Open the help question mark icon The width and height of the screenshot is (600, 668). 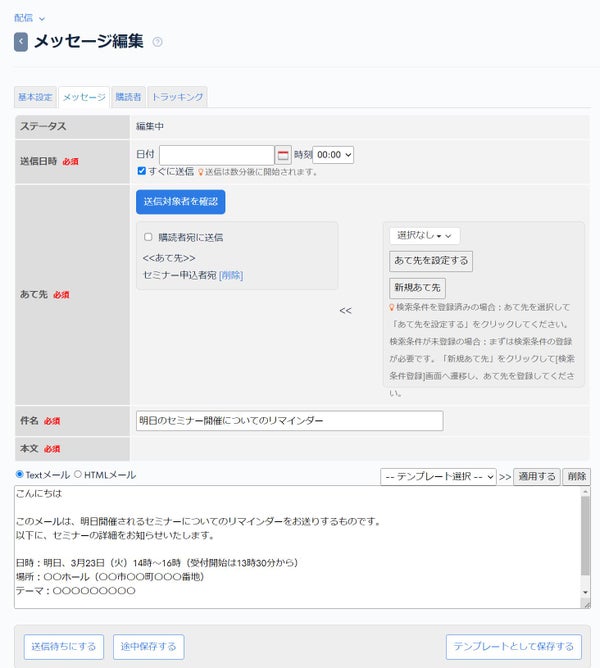[x=157, y=42]
